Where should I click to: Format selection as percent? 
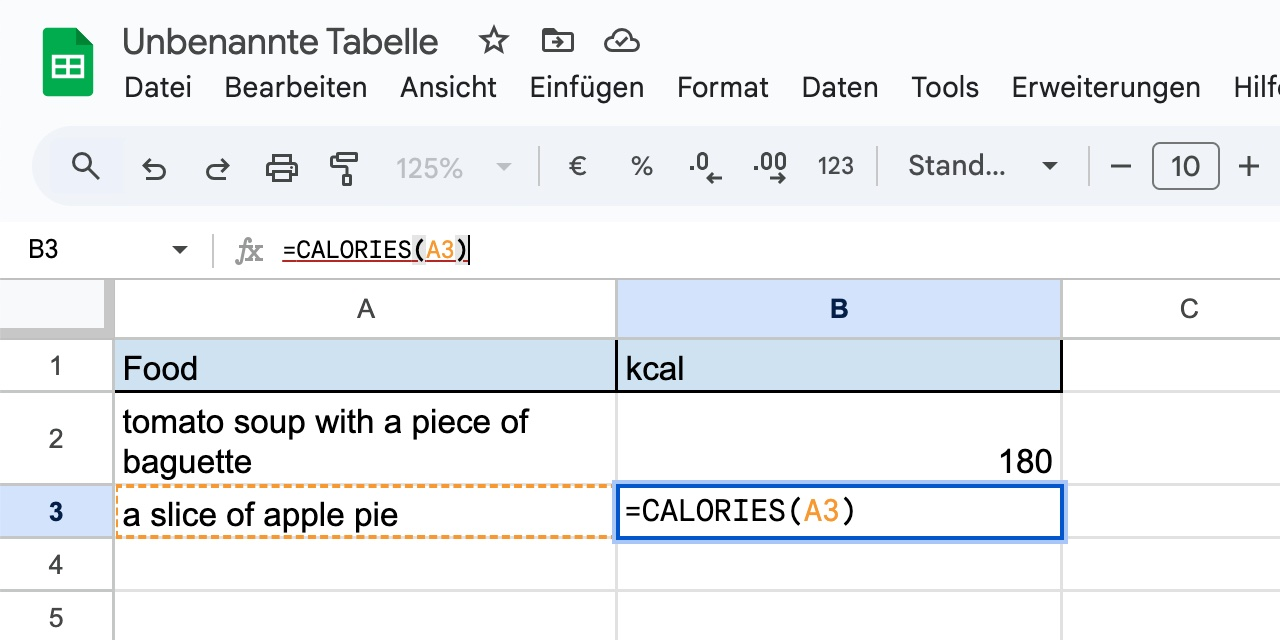(x=641, y=166)
